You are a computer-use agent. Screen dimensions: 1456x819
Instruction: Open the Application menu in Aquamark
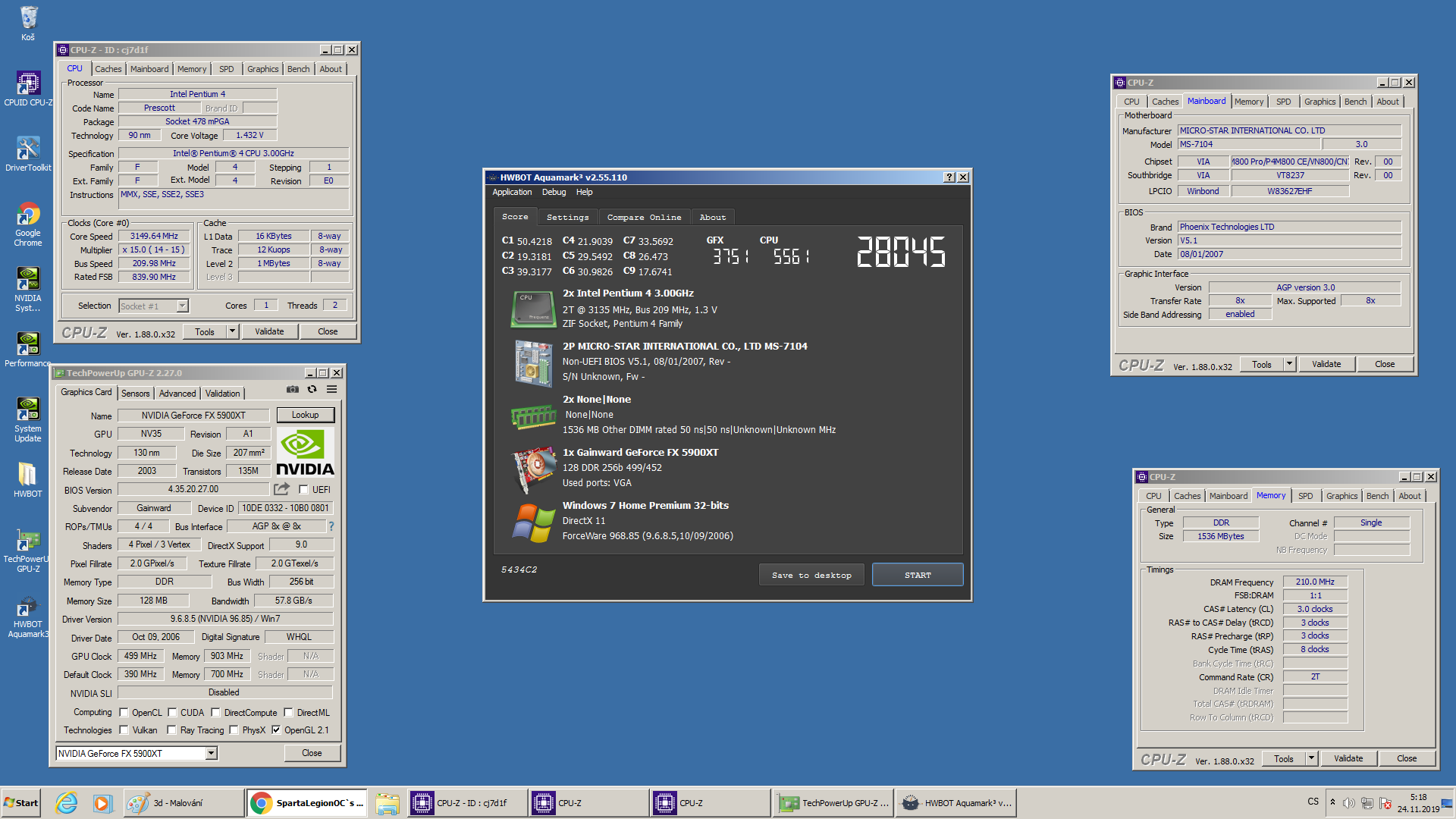512,193
